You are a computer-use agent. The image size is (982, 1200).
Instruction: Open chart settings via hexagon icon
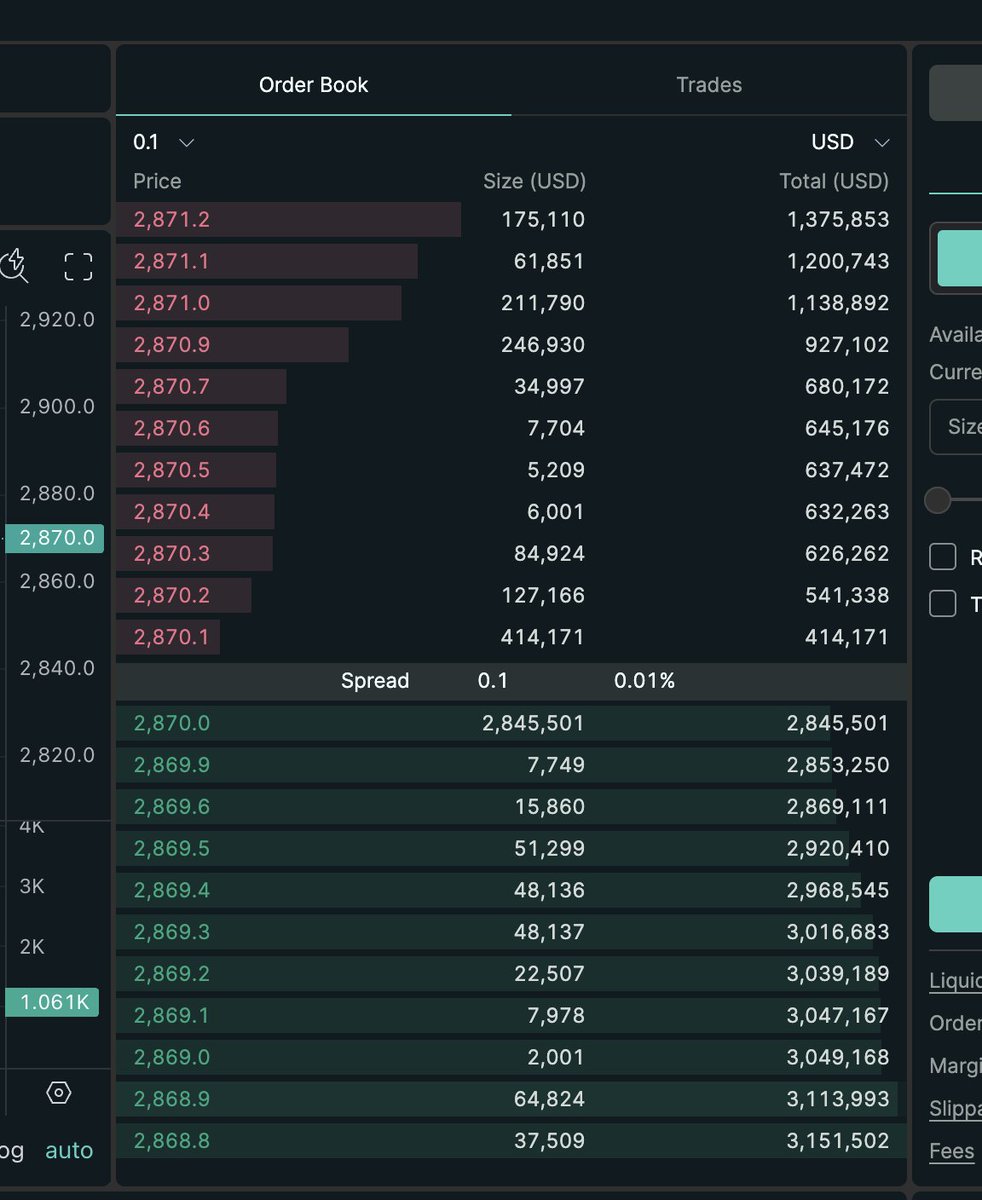pos(58,1093)
